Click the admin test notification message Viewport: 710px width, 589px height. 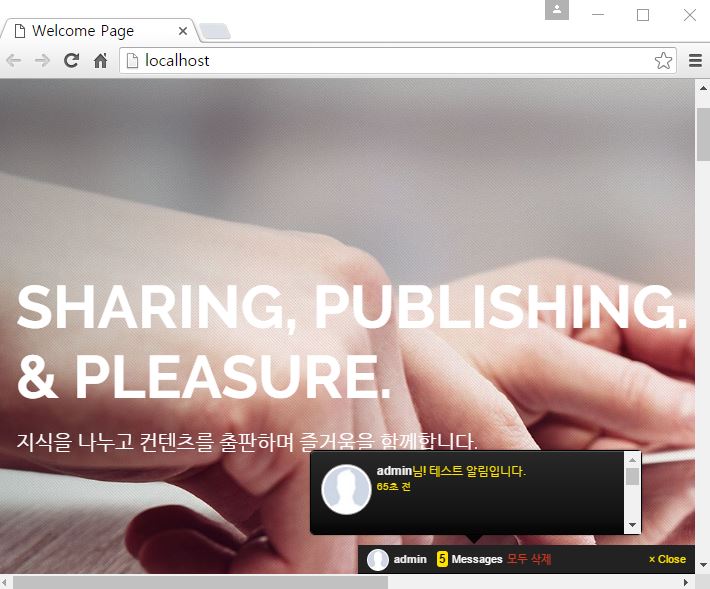coord(451,471)
